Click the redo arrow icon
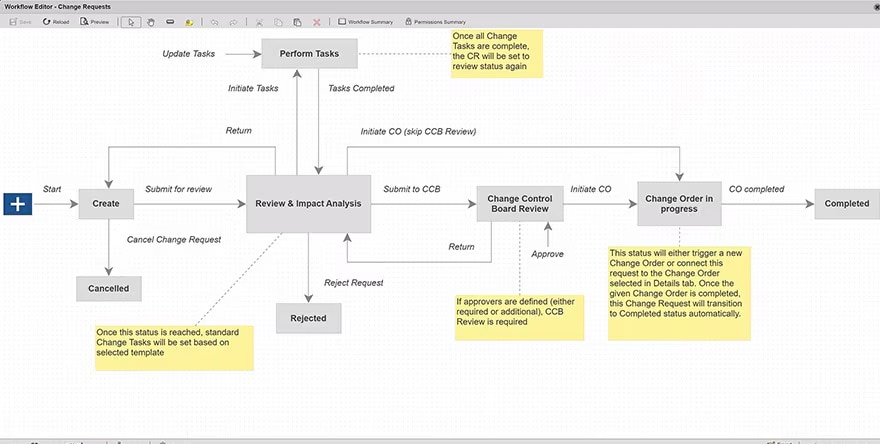 click(235, 21)
